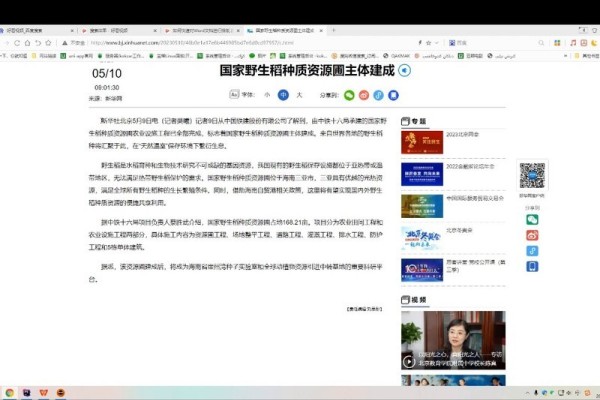Open the dropdown arrow beside address bar star
This screenshot has width=600, height=400.
point(437,43)
